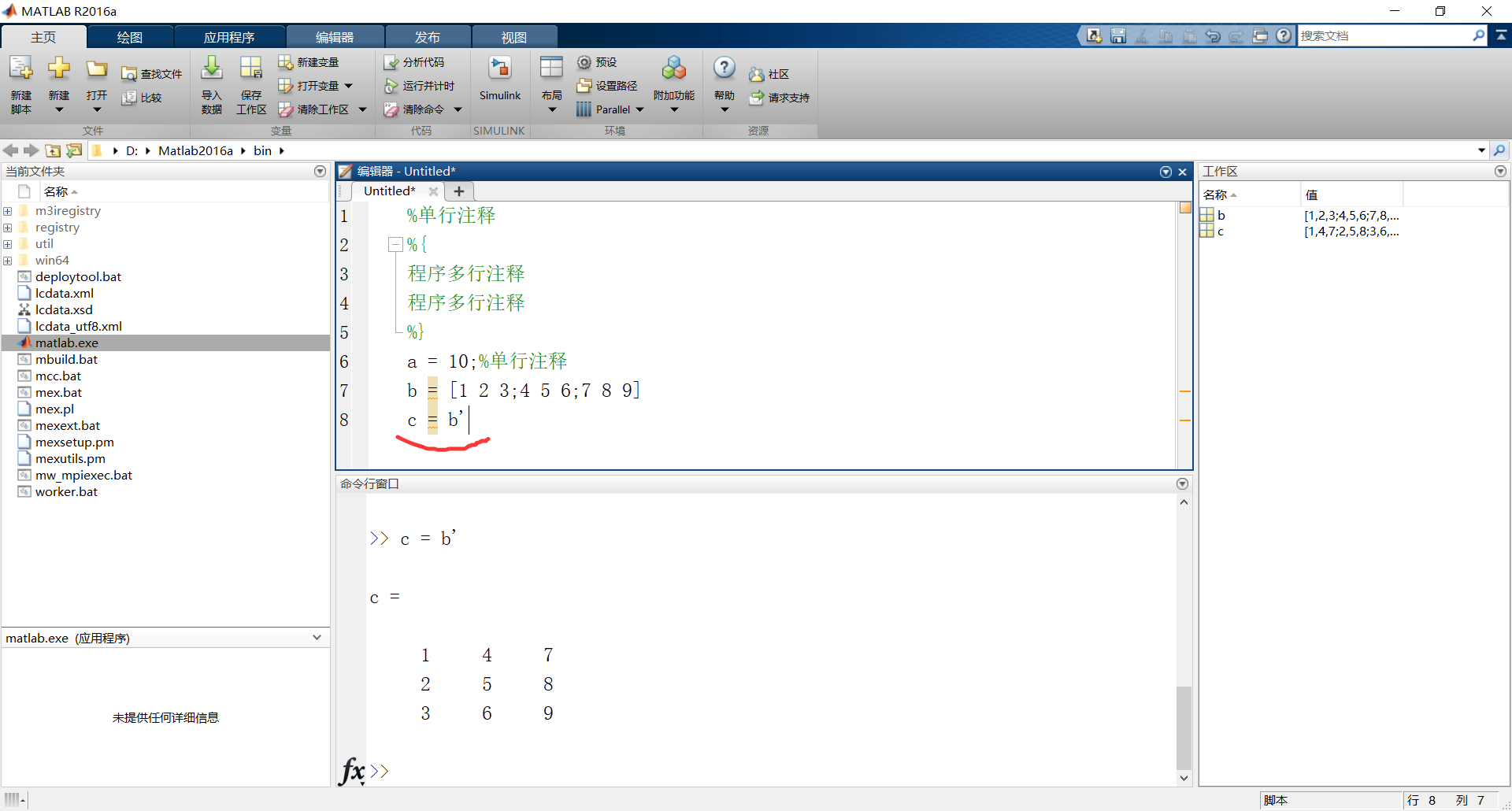Click Set Path (设置路径)

coord(607,86)
